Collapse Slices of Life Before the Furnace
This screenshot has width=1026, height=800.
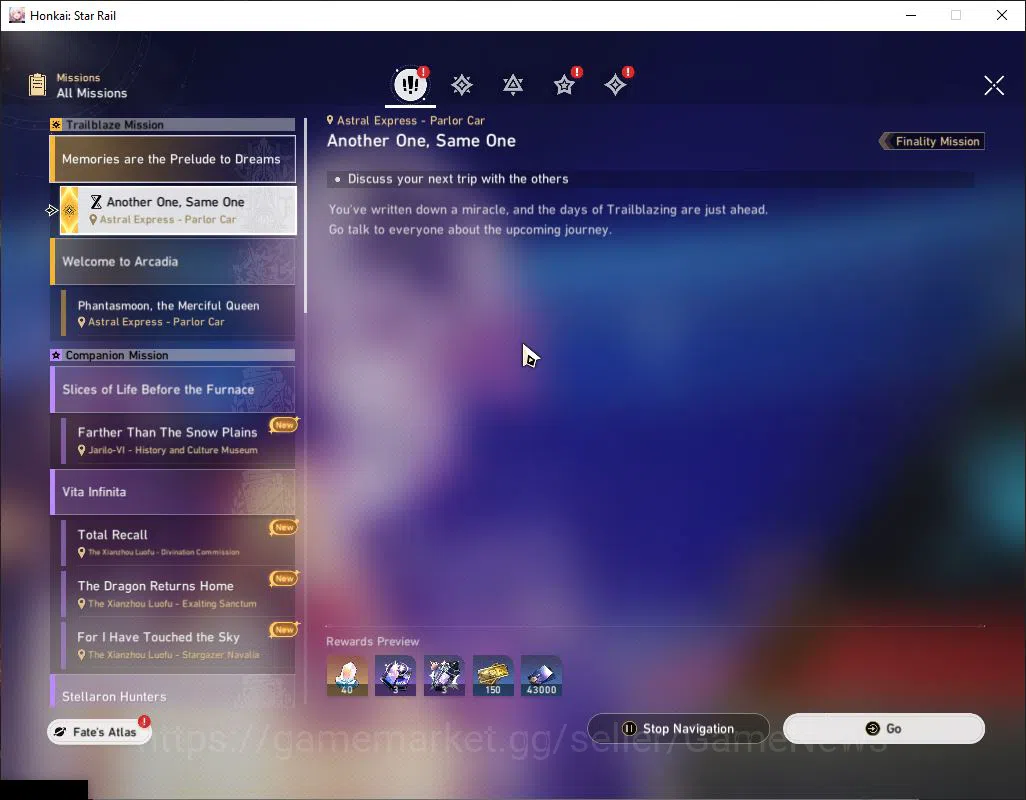click(173, 389)
